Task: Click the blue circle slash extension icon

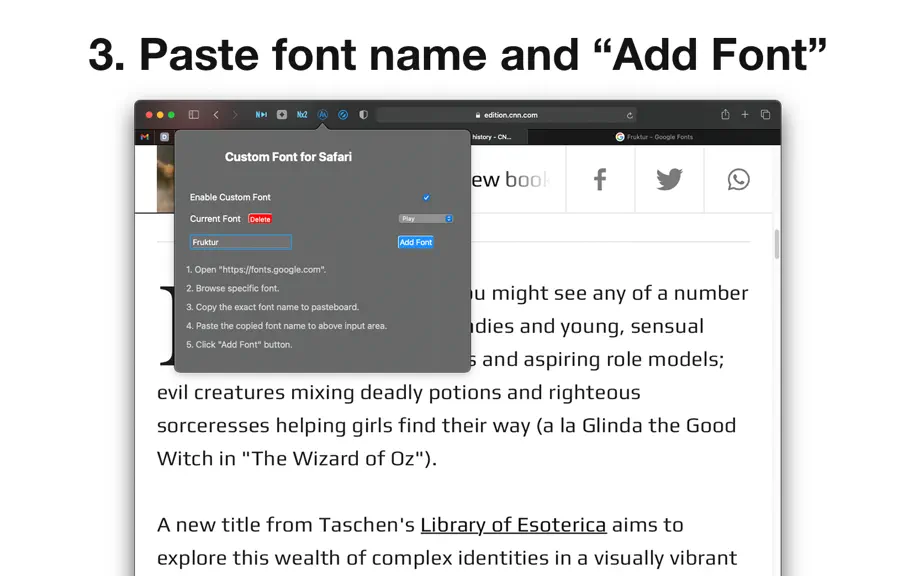Action: pyautogui.click(x=343, y=115)
